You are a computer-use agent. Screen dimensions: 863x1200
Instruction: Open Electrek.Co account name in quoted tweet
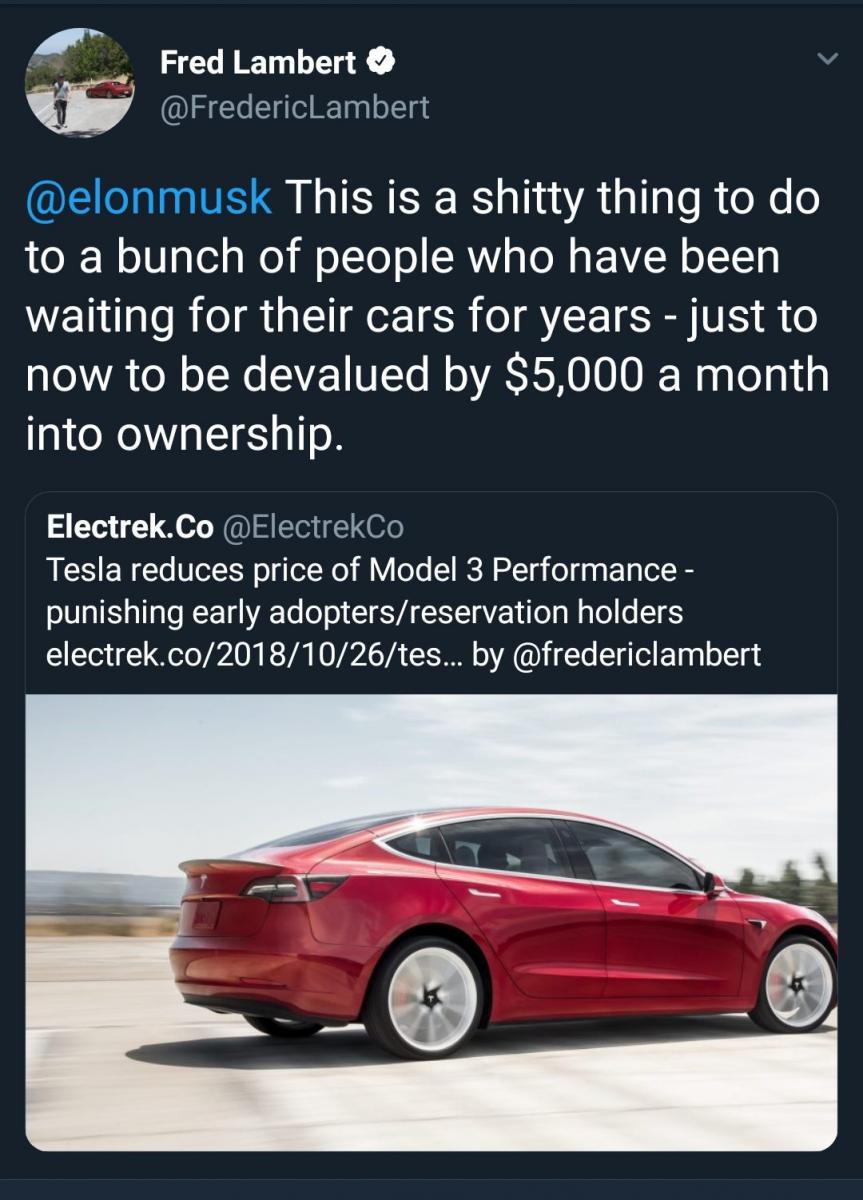point(130,525)
